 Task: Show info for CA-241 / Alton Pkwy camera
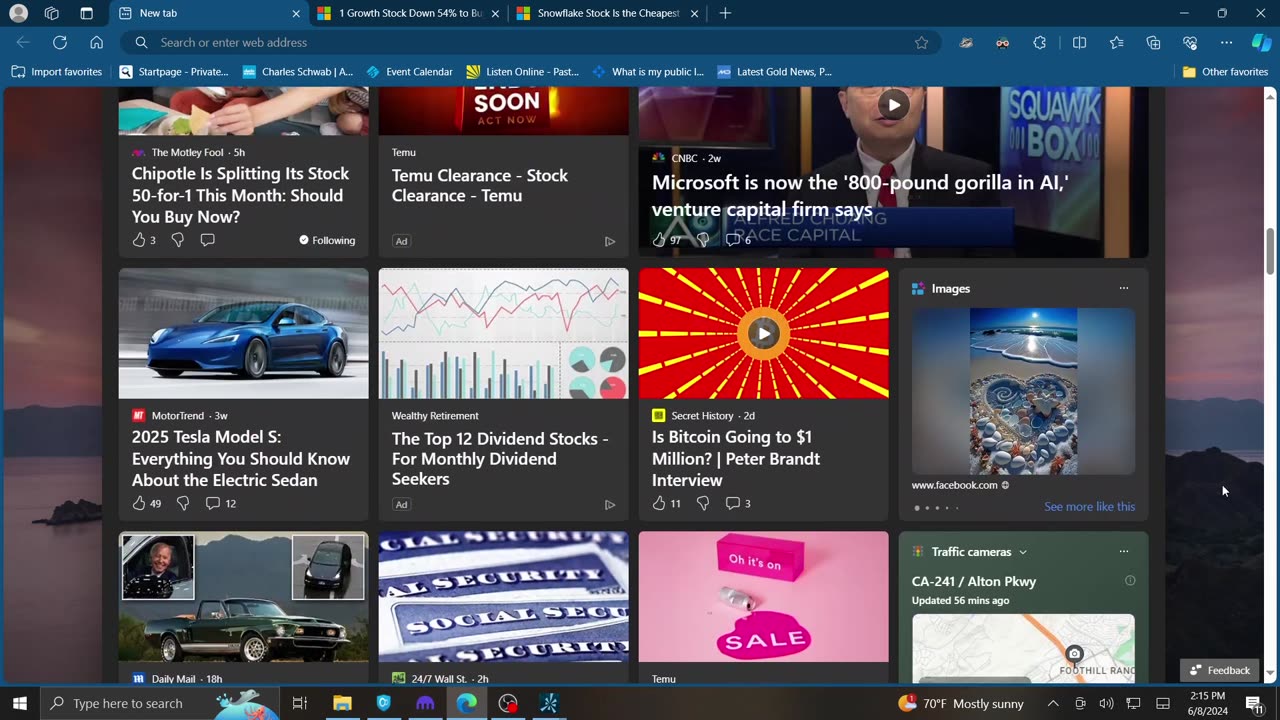(1130, 581)
